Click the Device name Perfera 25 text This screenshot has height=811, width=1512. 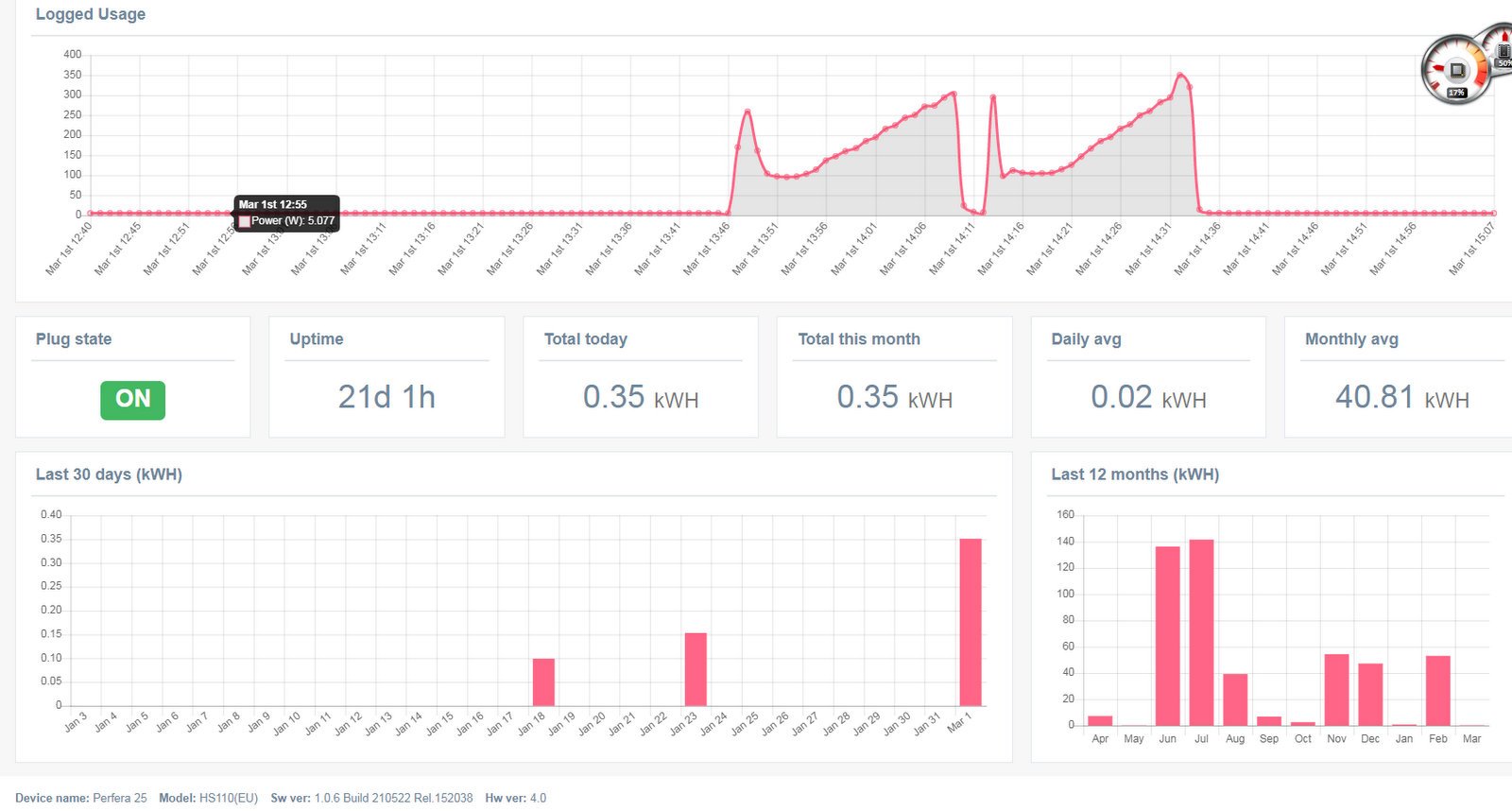click(81, 798)
